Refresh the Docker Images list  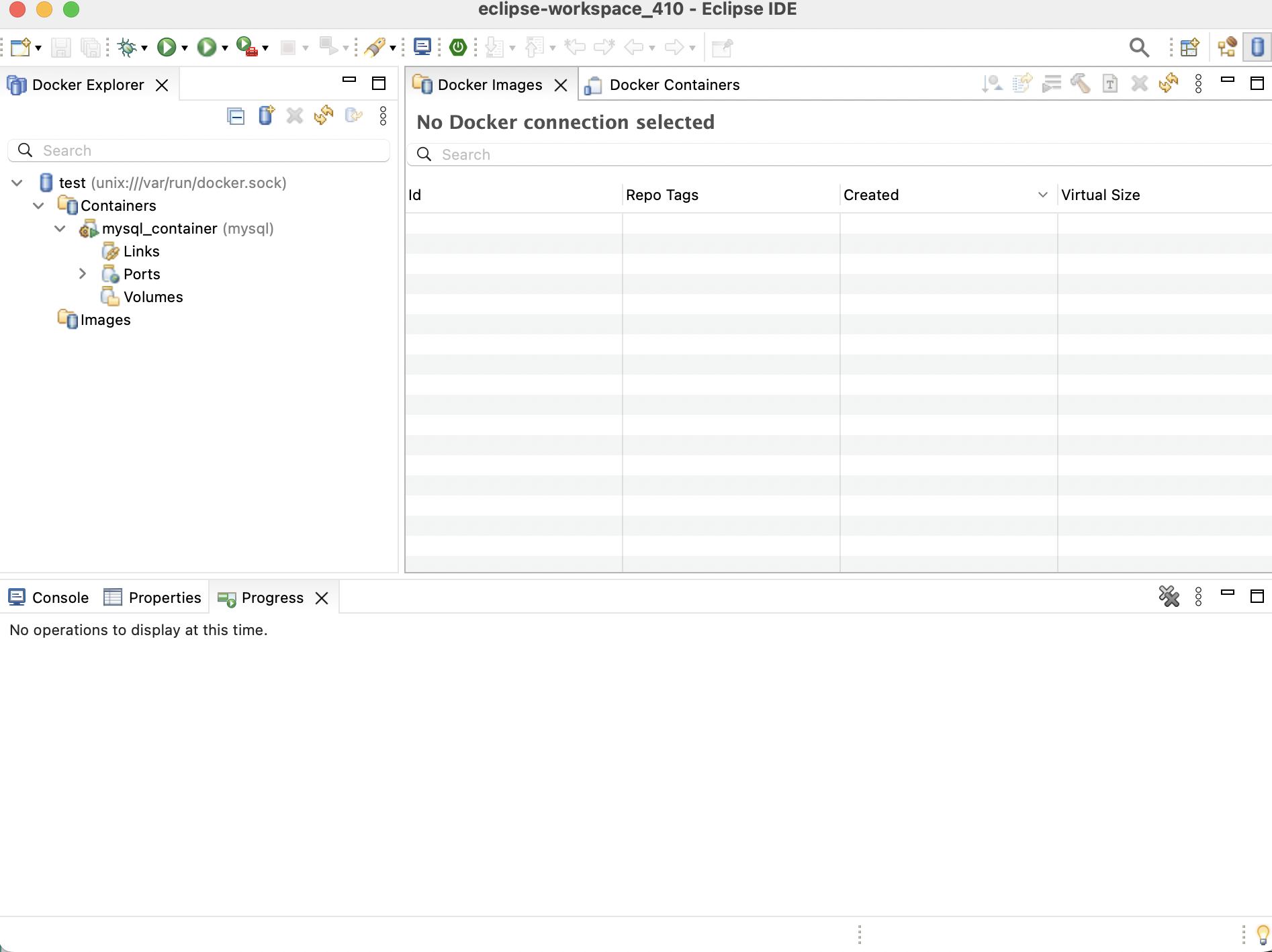(1169, 84)
